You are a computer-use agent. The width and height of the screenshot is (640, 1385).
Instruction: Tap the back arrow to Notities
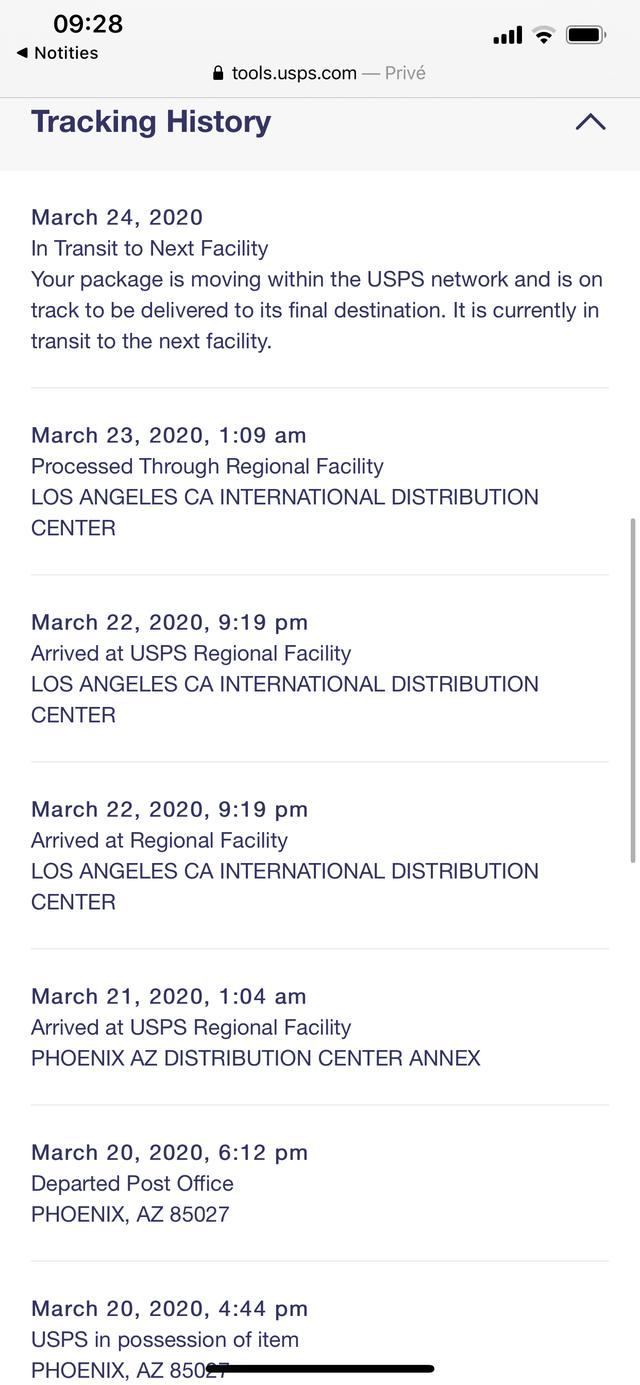pyautogui.click(x=22, y=53)
